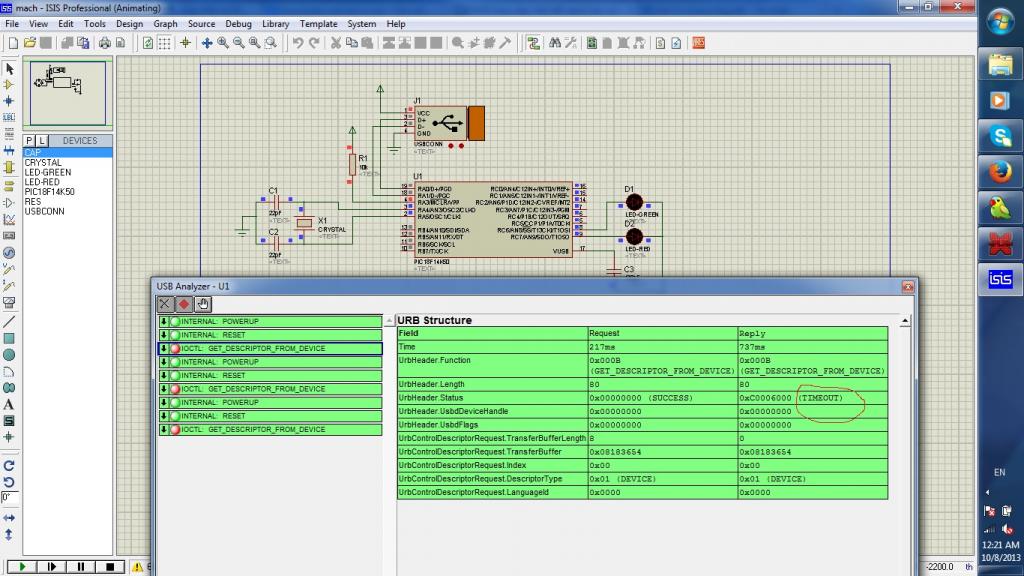Click the clear X icon in USB Analyzer
The width and height of the screenshot is (1024, 576).
(x=166, y=304)
